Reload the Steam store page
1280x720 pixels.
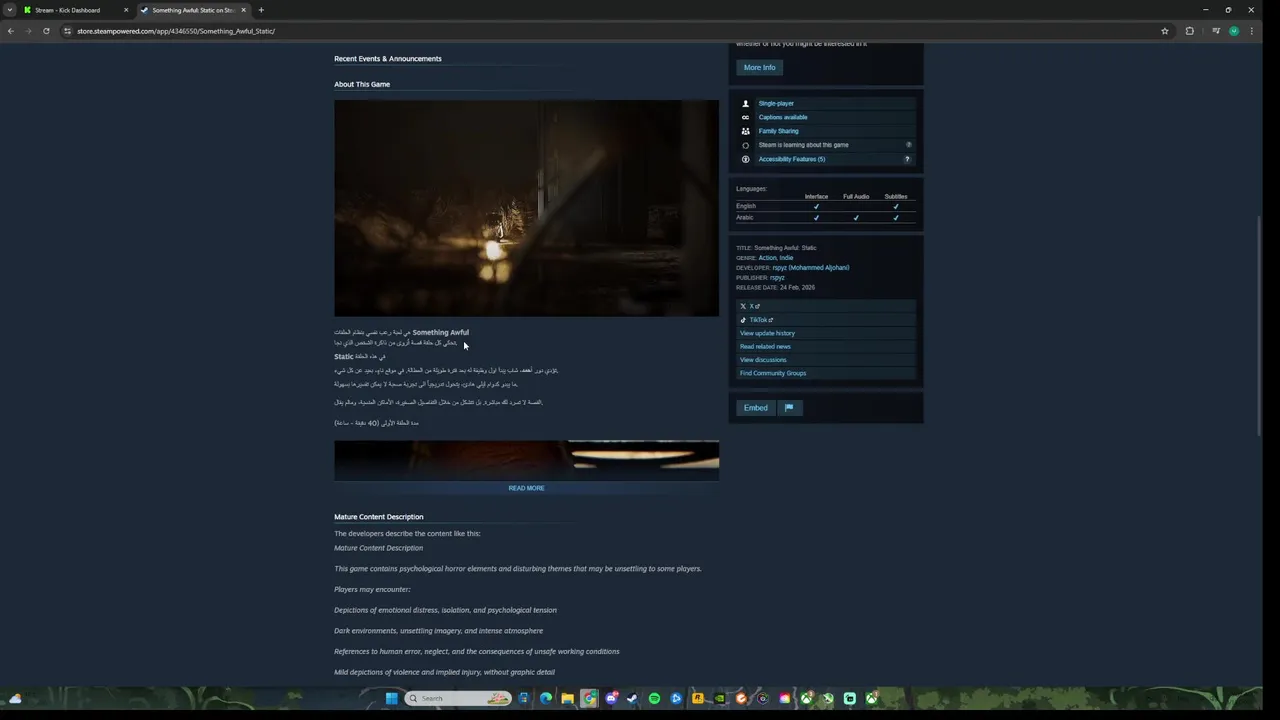pos(46,31)
